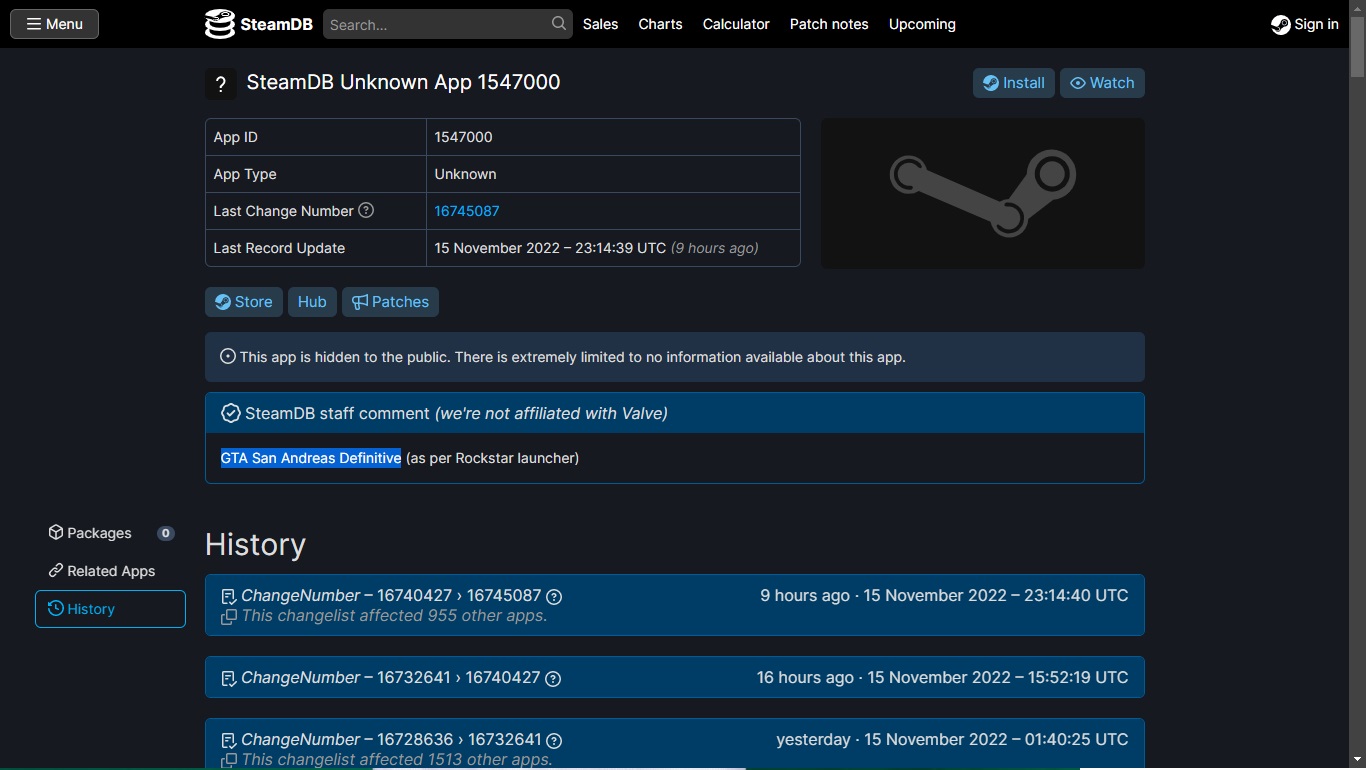
Task: Click highlighted GTA San Andreas Definitive text
Action: click(x=311, y=458)
